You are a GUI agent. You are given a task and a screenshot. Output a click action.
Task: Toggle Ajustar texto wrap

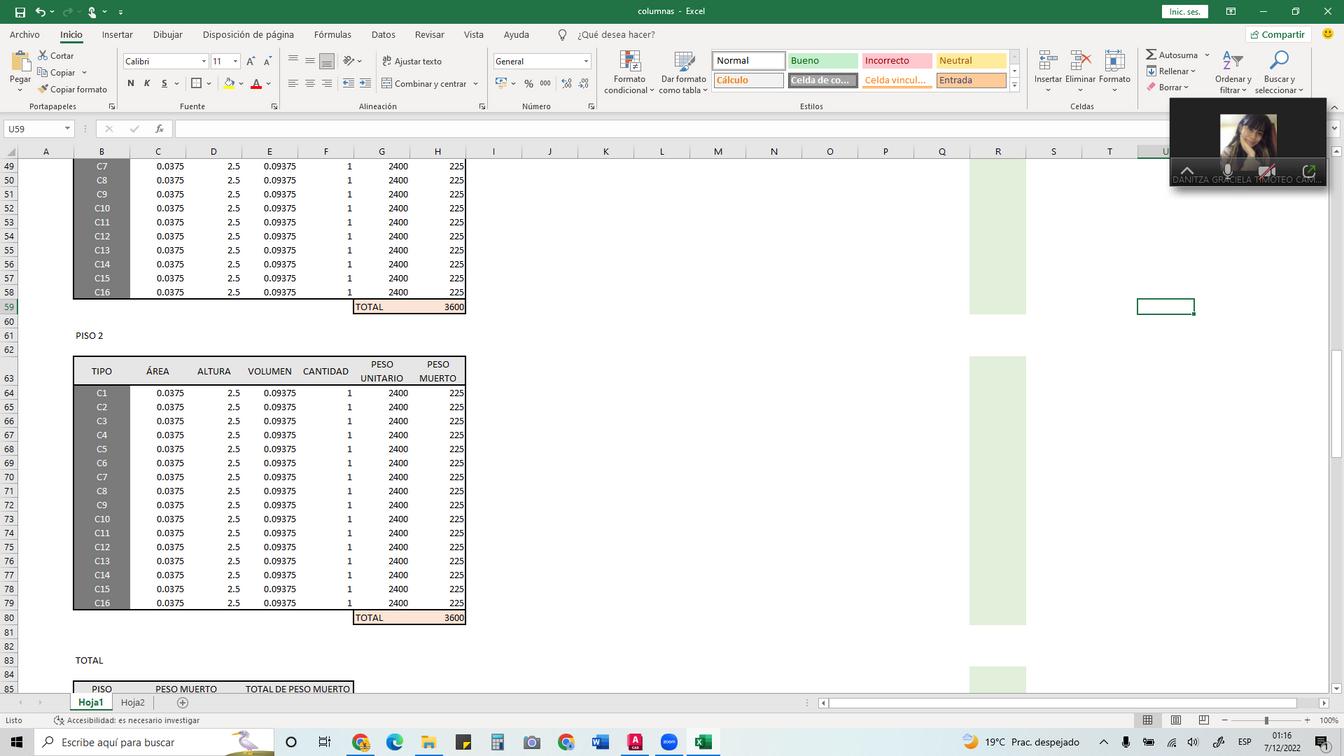click(412, 61)
